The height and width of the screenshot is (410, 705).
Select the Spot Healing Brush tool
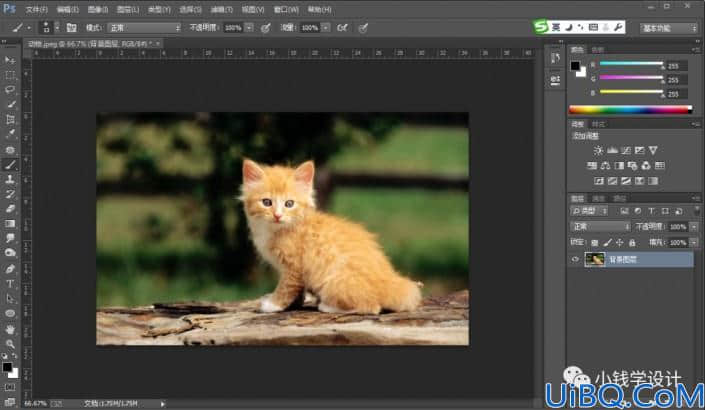tap(10, 150)
